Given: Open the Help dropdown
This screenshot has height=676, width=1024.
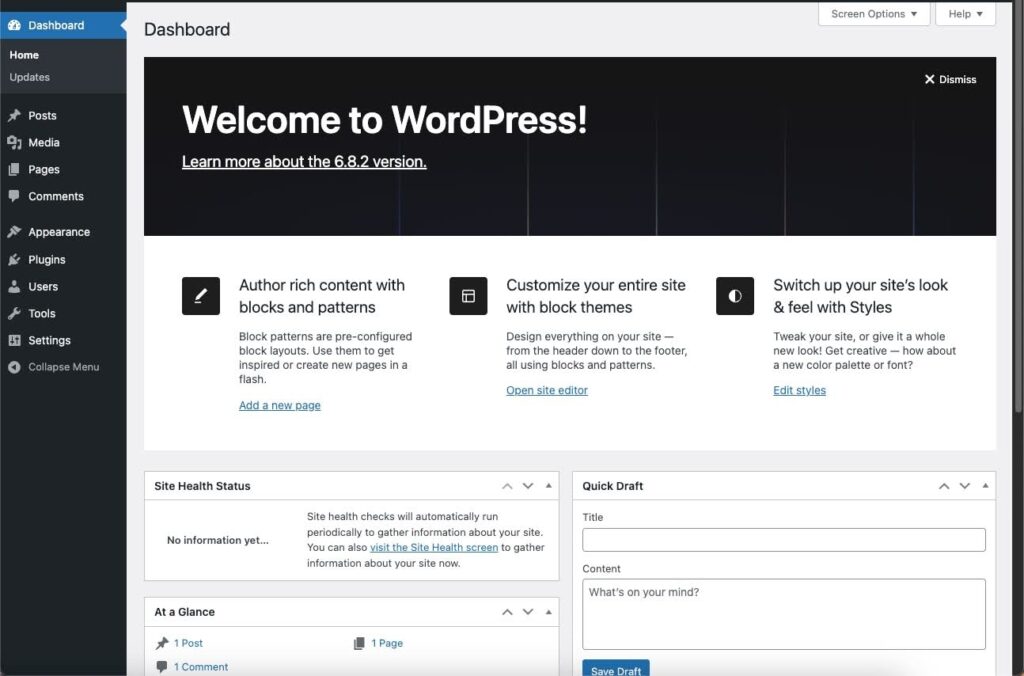Looking at the screenshot, I should [x=963, y=14].
